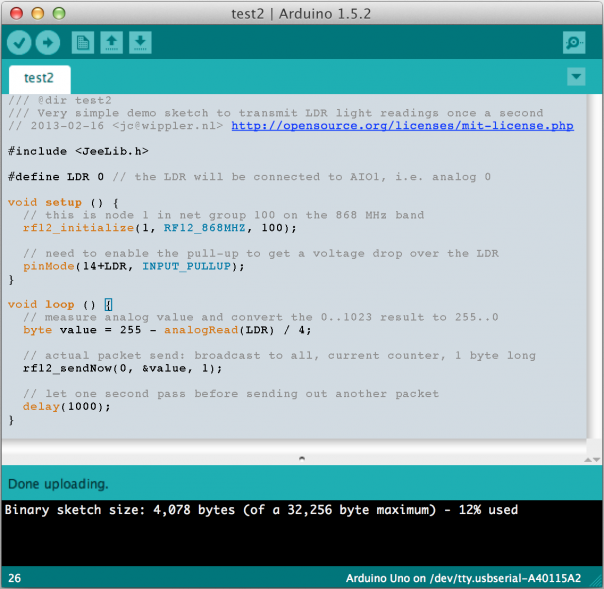Image resolution: width=604 pixels, height=589 pixels.
Task: Click the '#include <JeeLib.h>' line
Action: [78, 151]
